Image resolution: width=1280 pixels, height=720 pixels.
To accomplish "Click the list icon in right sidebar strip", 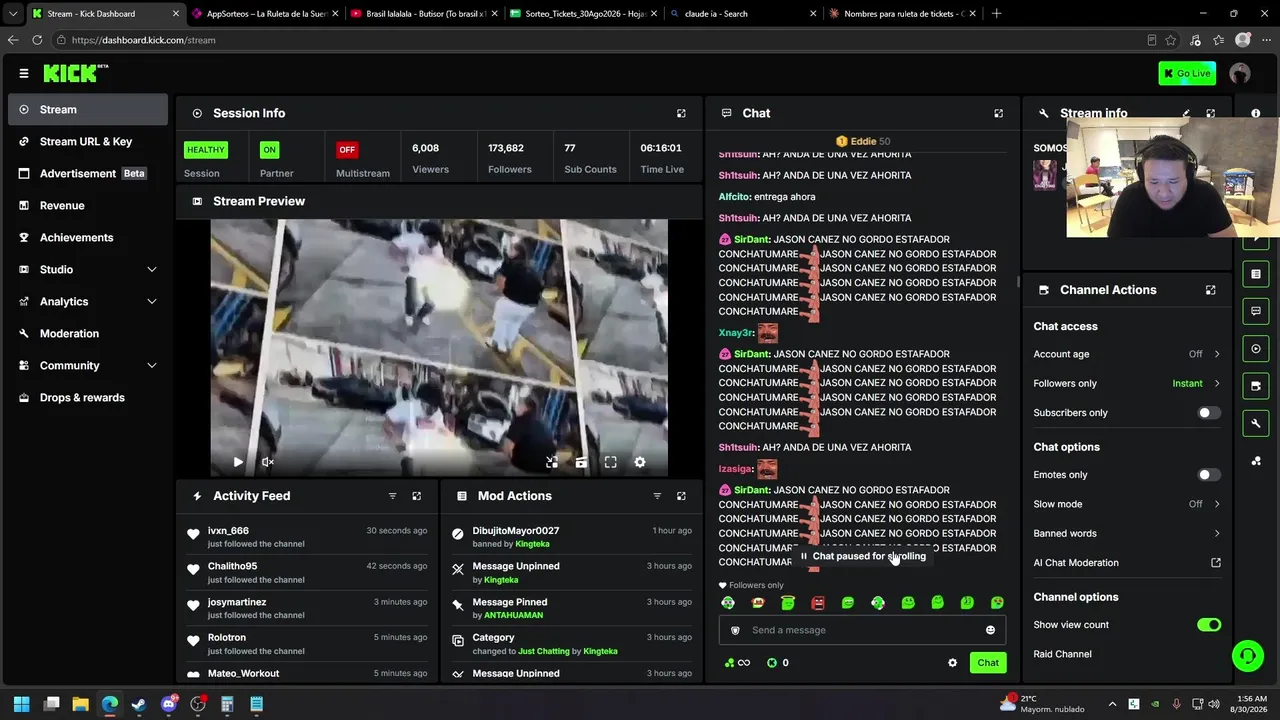I will 1256,274.
